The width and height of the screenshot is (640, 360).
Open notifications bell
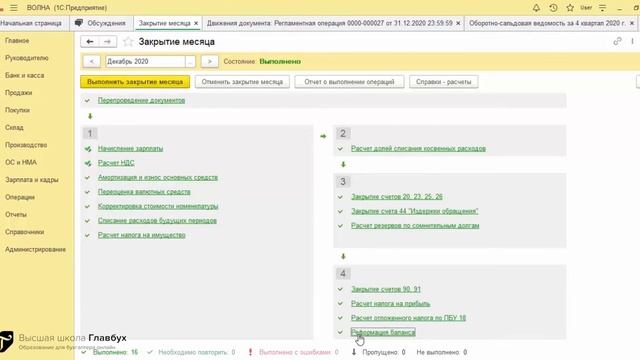coord(536,8)
